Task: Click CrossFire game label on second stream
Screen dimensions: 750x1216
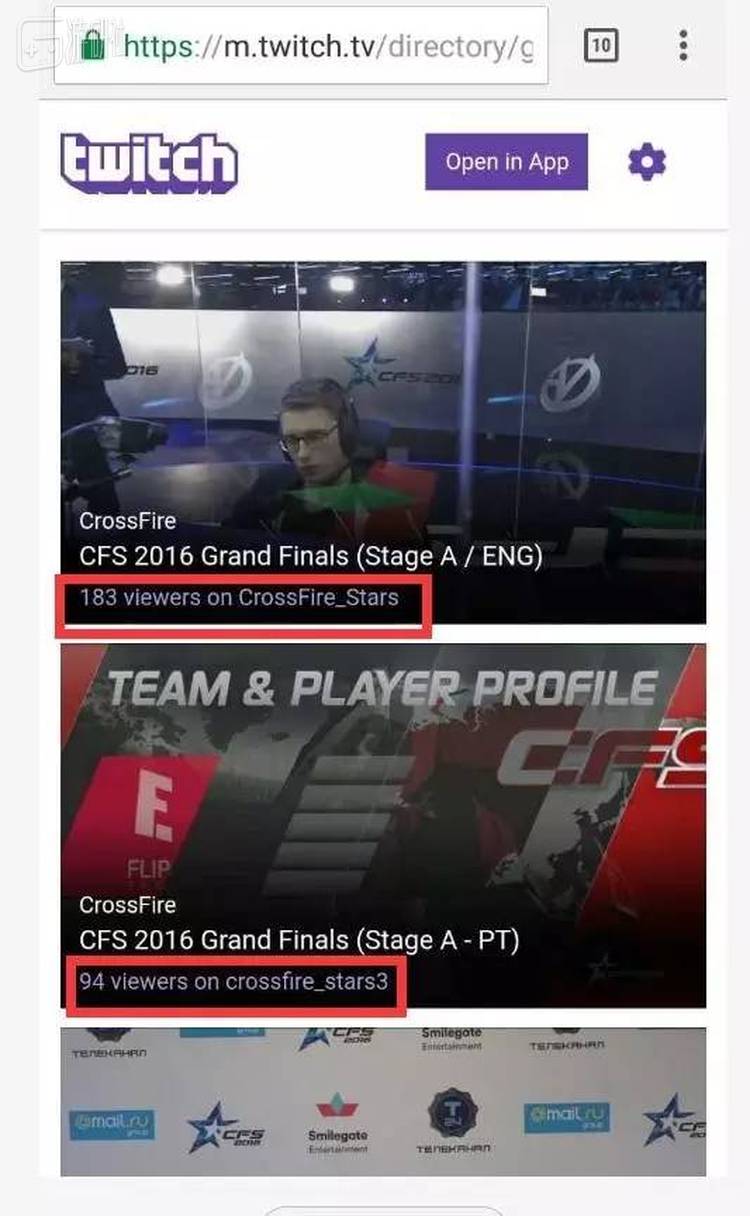Action: [x=127, y=905]
